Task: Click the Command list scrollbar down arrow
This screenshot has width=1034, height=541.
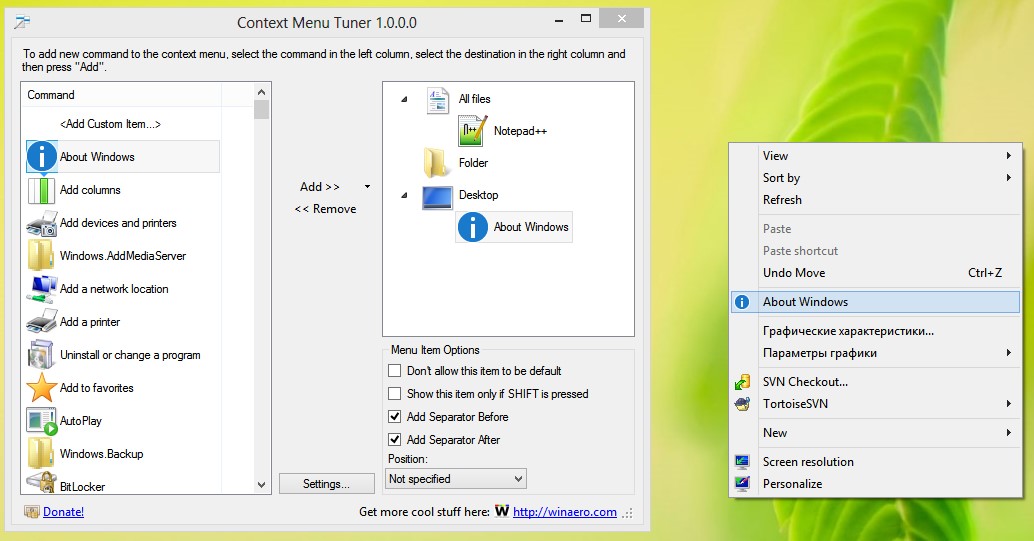Action: (x=262, y=485)
